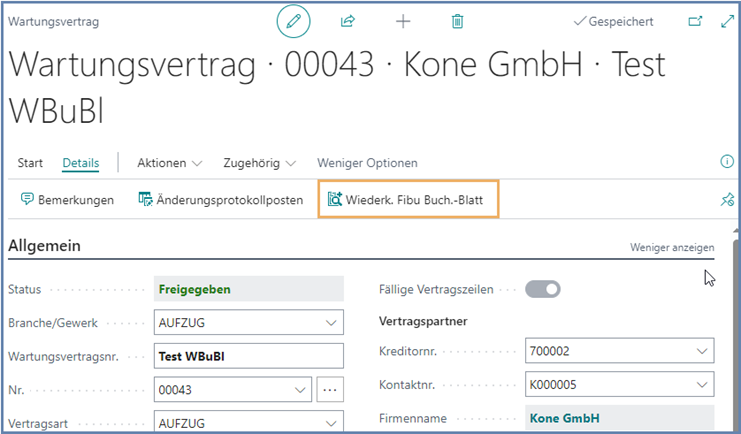Click the ellipsis button beside Nr. field
741x434 pixels.
click(330, 390)
